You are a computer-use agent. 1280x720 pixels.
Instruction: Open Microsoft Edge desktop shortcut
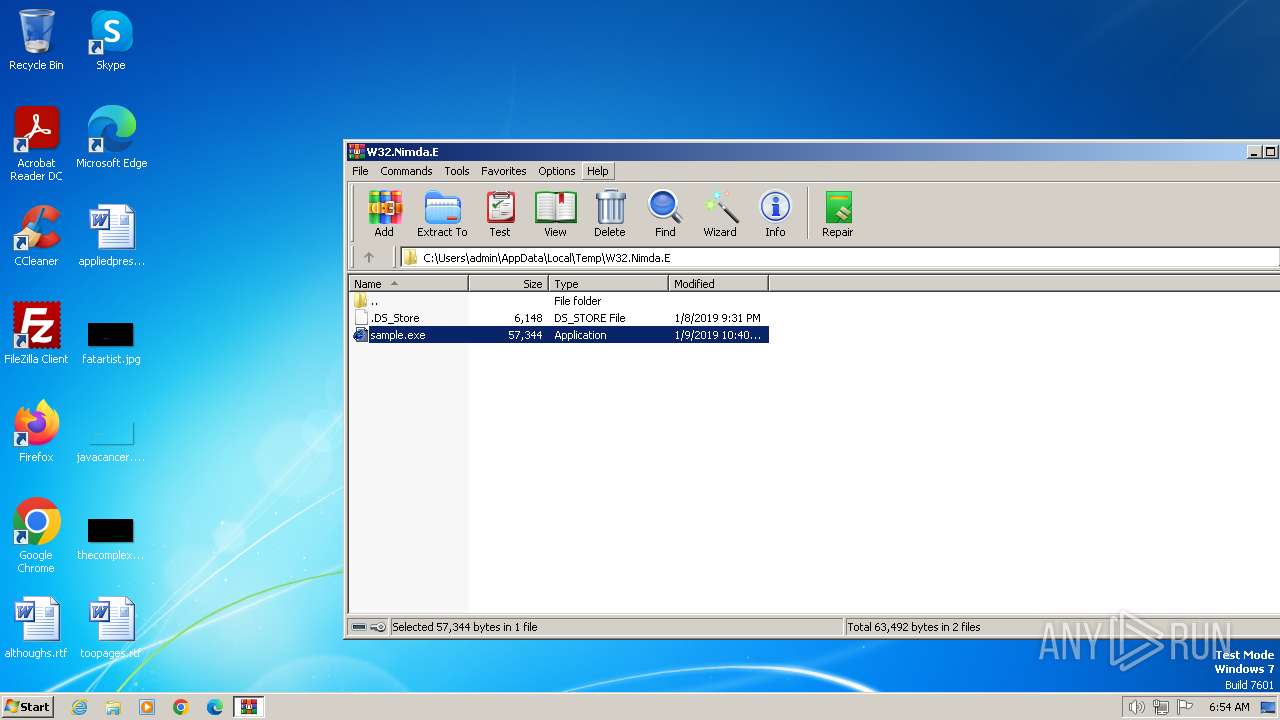(x=111, y=138)
